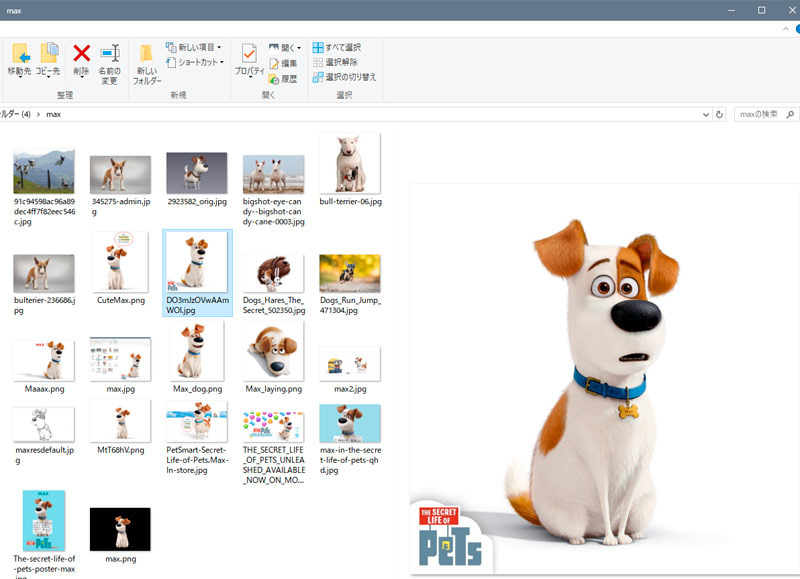Image resolution: width=800 pixels, height=579 pixels.
Task: Select the 345275-admin.jpg thumbnail
Action: coord(120,174)
